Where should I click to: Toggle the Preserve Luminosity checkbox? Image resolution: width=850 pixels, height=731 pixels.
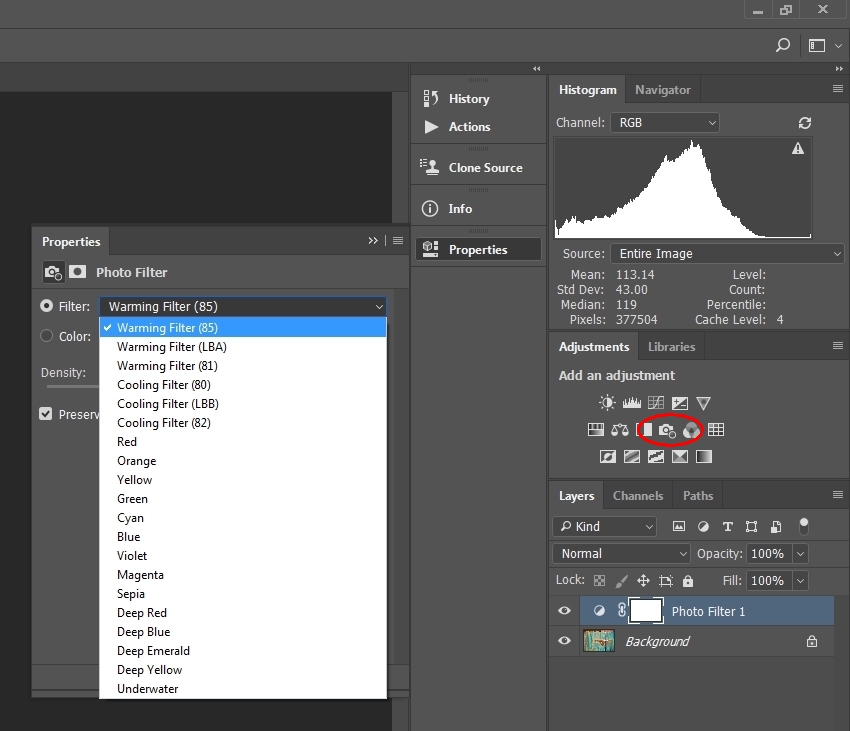pos(46,414)
